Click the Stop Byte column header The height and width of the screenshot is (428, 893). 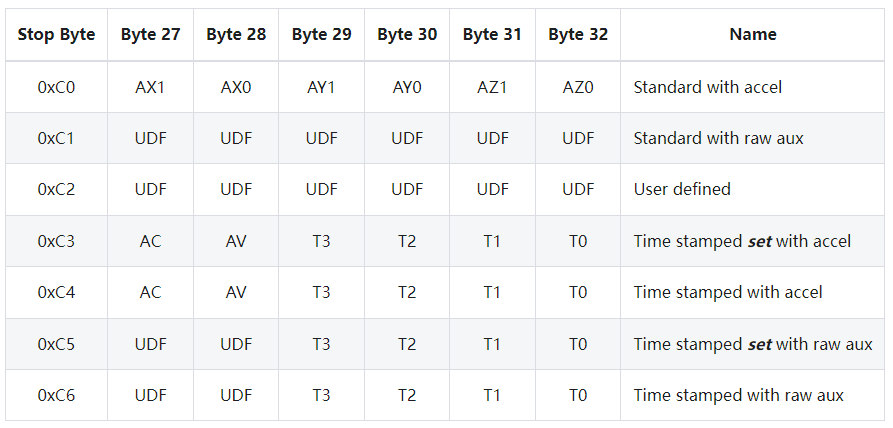click(56, 35)
